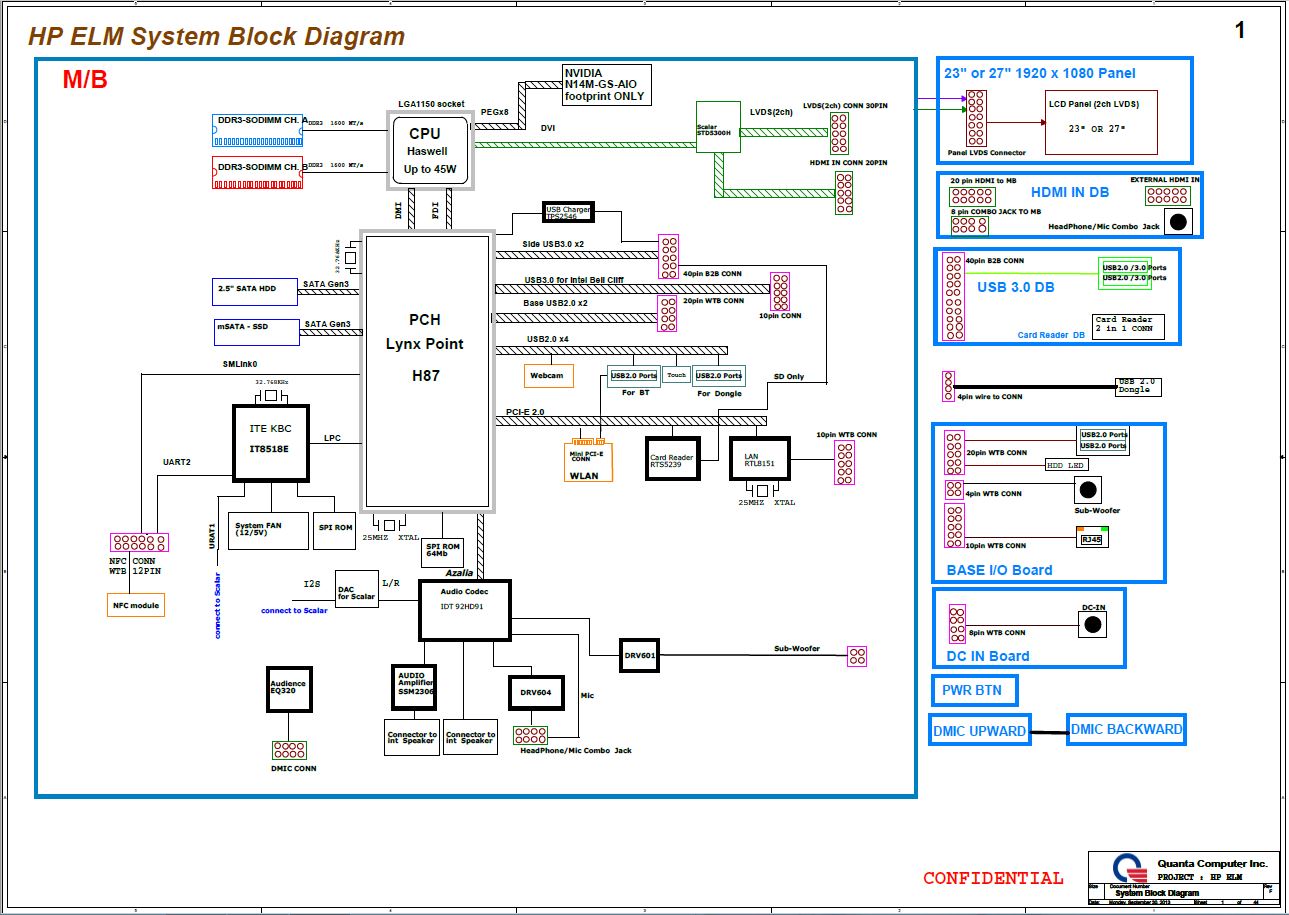Select the DMIC UPWARD box
The image size is (1289, 915).
(980, 731)
